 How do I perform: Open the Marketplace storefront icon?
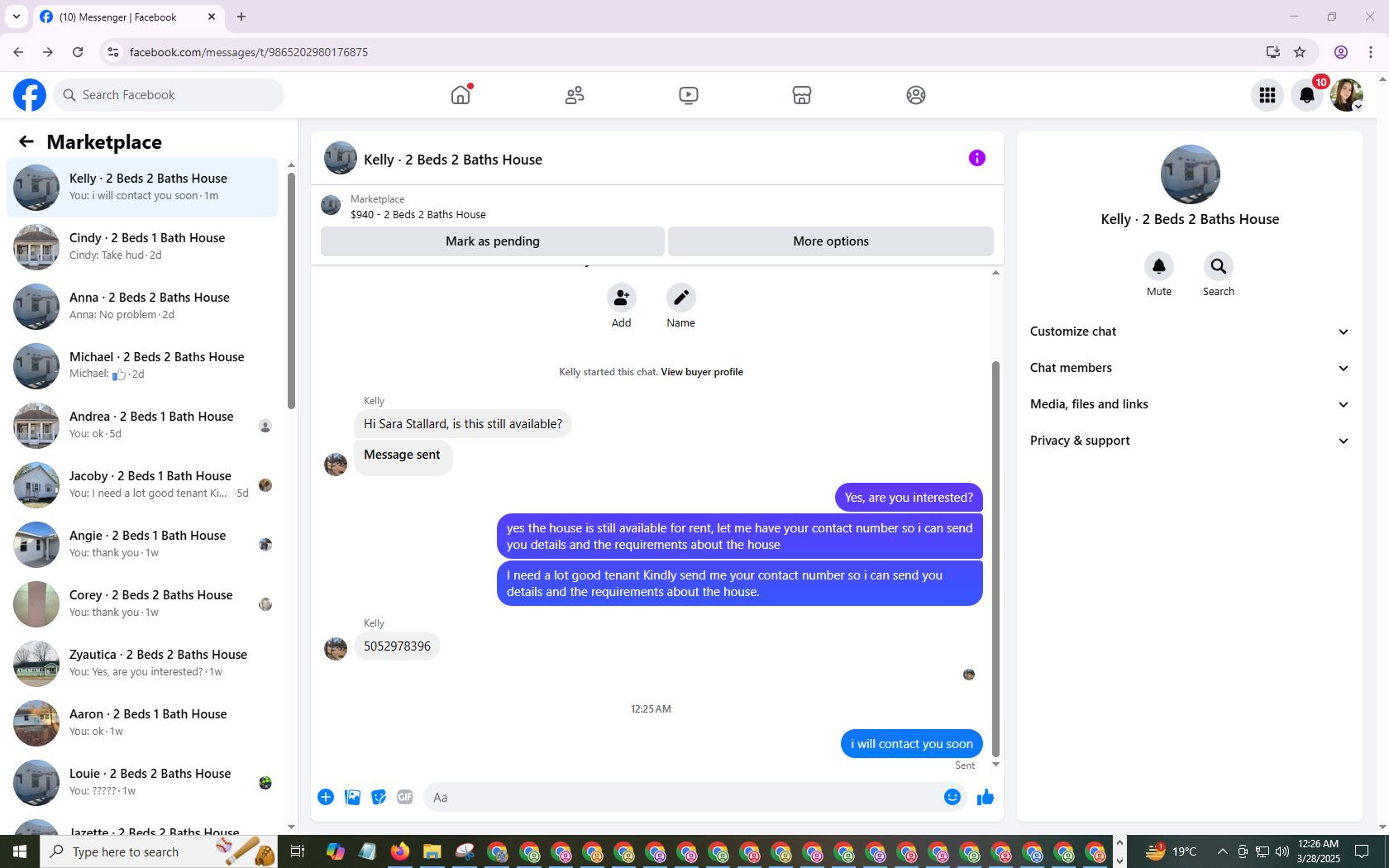(x=802, y=95)
